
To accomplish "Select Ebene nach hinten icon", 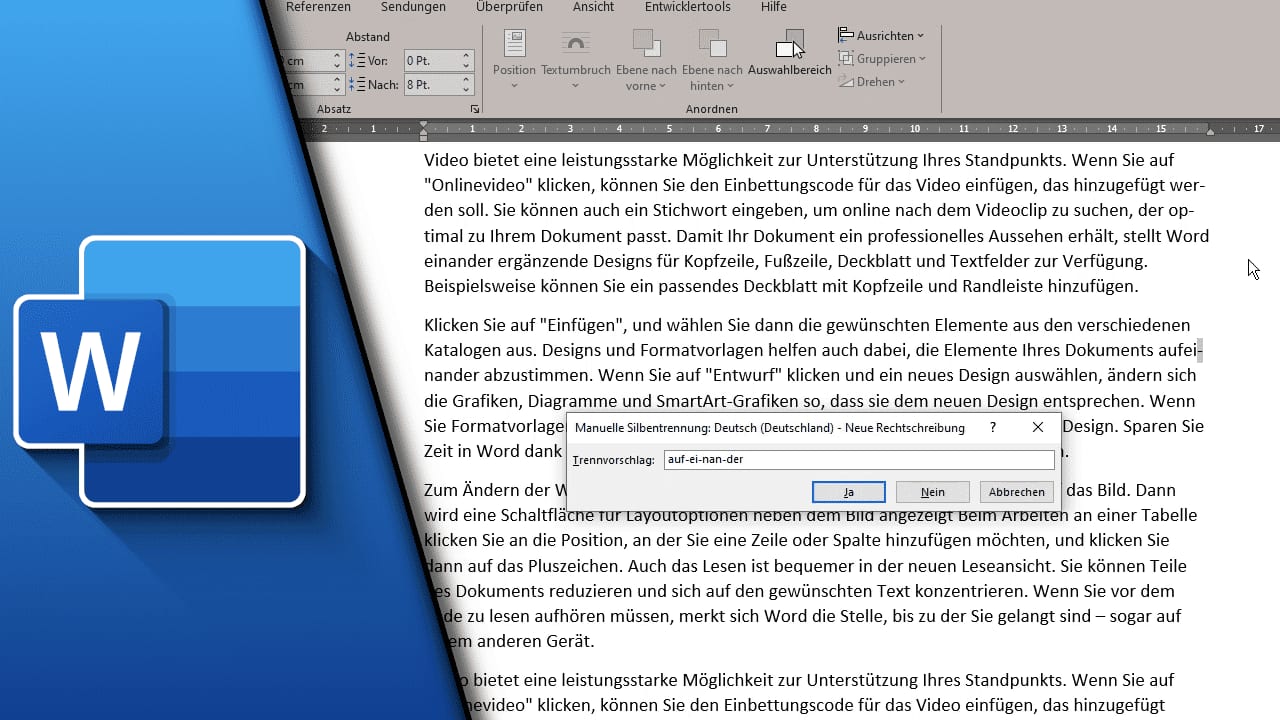I will click(712, 44).
